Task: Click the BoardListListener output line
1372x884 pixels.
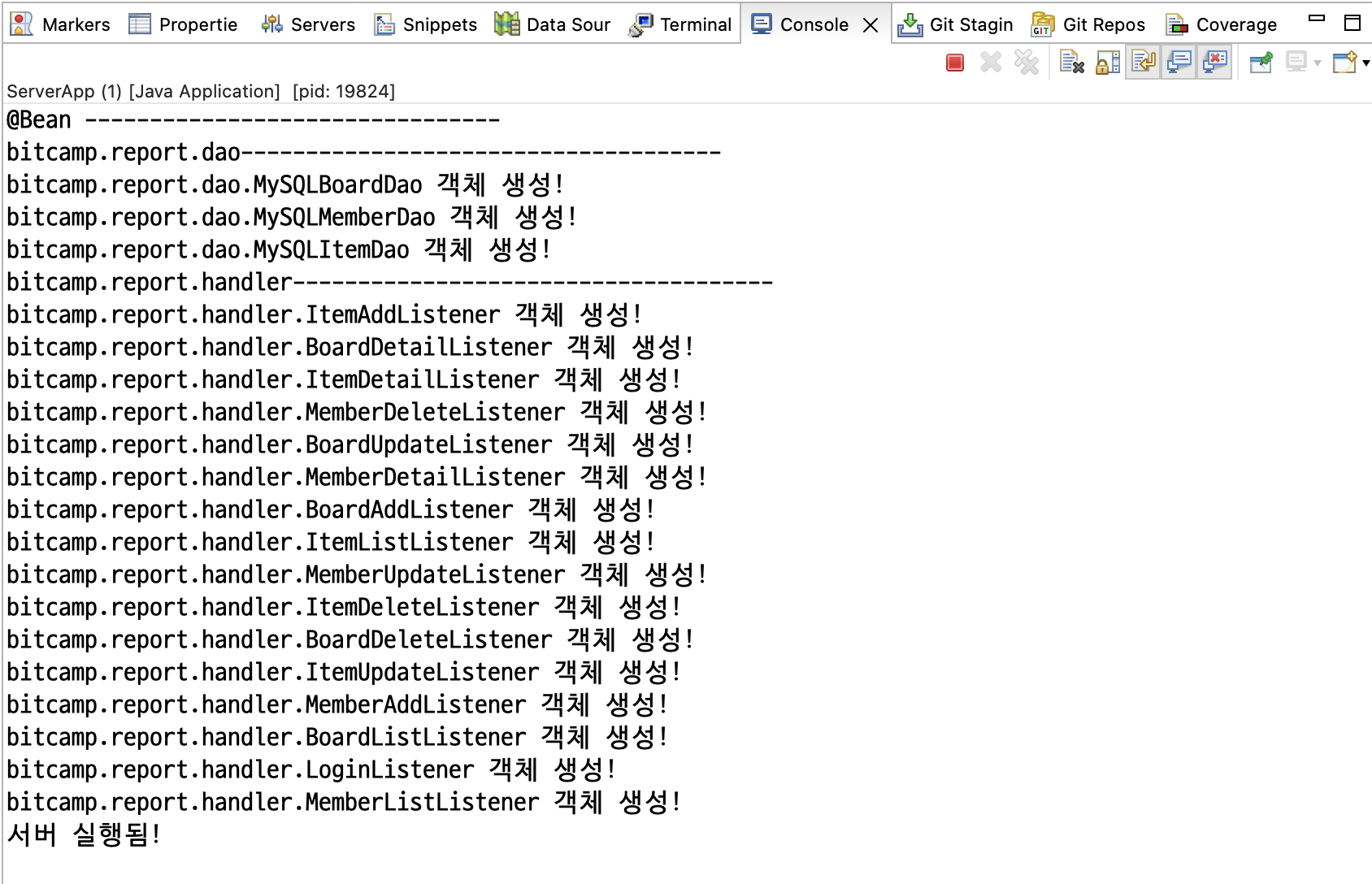Action: click(337, 737)
